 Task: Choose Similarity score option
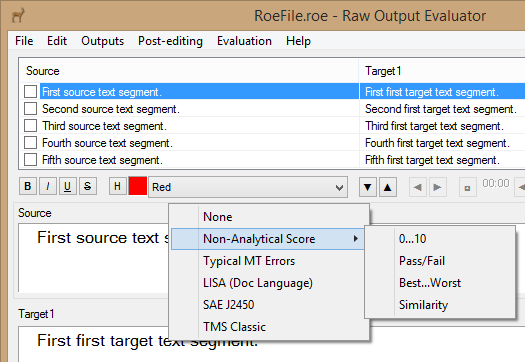pos(440,305)
